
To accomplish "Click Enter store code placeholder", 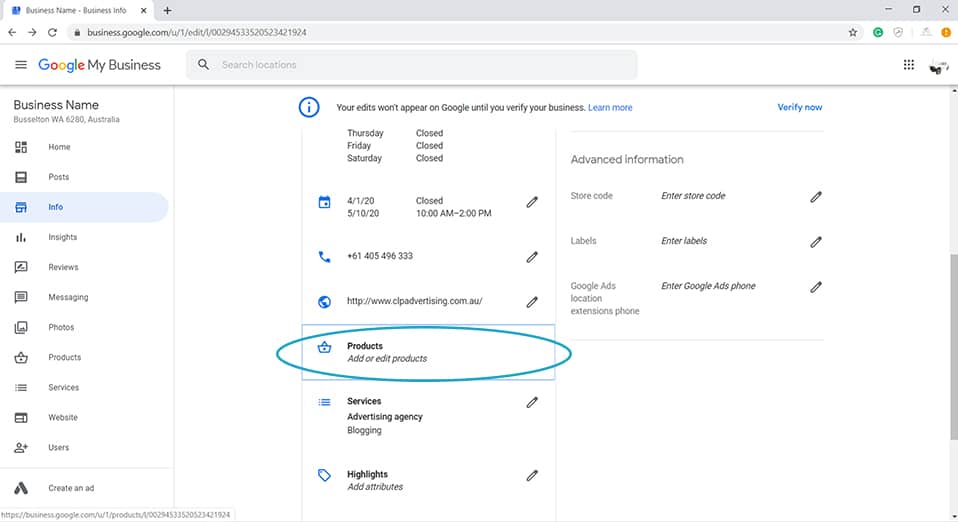I will click(x=693, y=196).
